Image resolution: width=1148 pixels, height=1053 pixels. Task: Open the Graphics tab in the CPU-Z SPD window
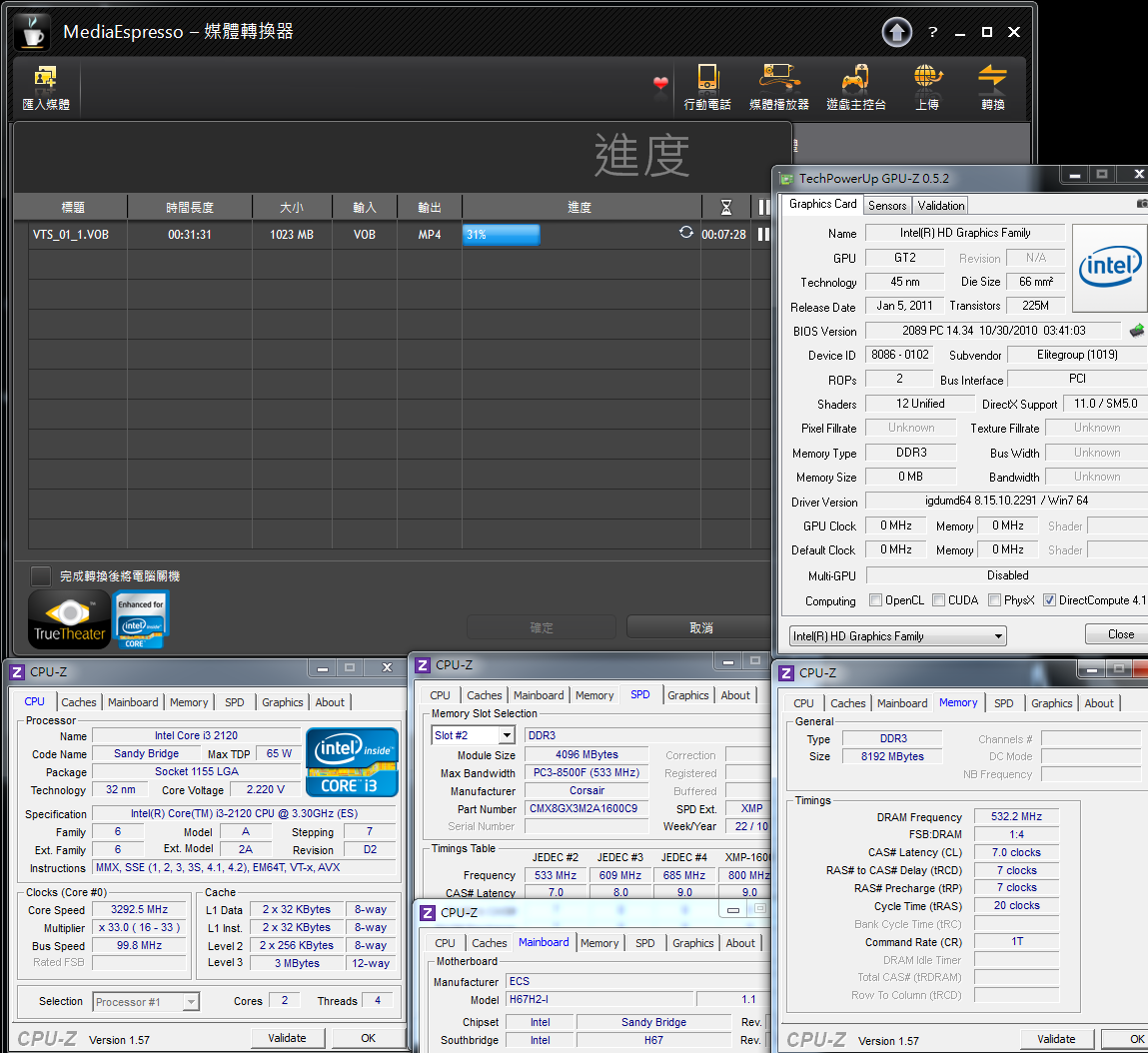pyautogui.click(x=687, y=695)
